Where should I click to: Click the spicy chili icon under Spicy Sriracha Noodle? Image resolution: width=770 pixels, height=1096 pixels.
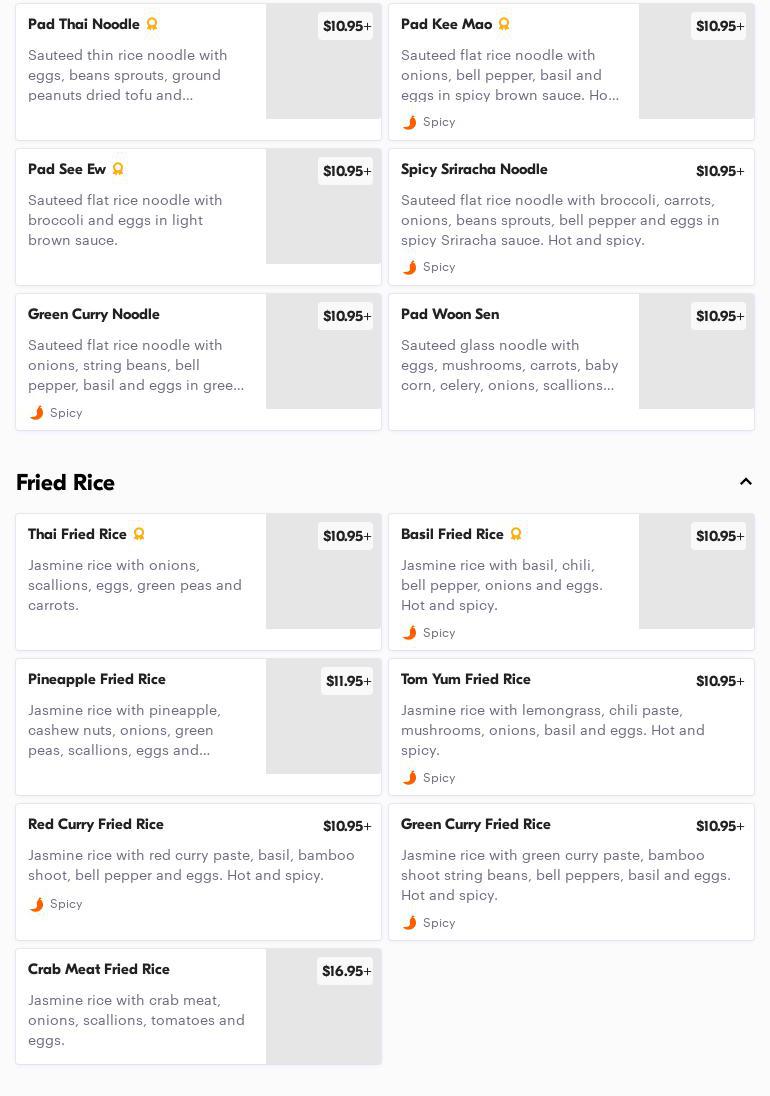coord(410,267)
